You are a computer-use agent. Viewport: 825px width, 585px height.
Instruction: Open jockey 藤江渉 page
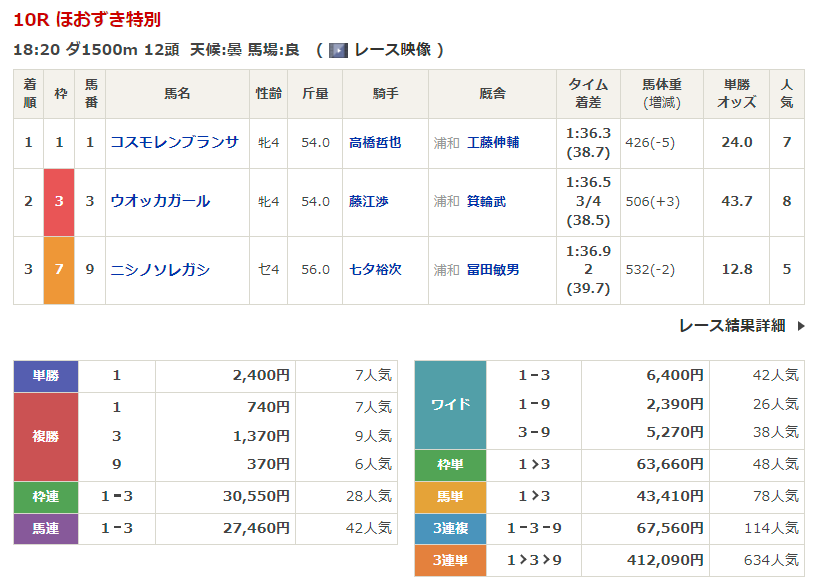368,202
